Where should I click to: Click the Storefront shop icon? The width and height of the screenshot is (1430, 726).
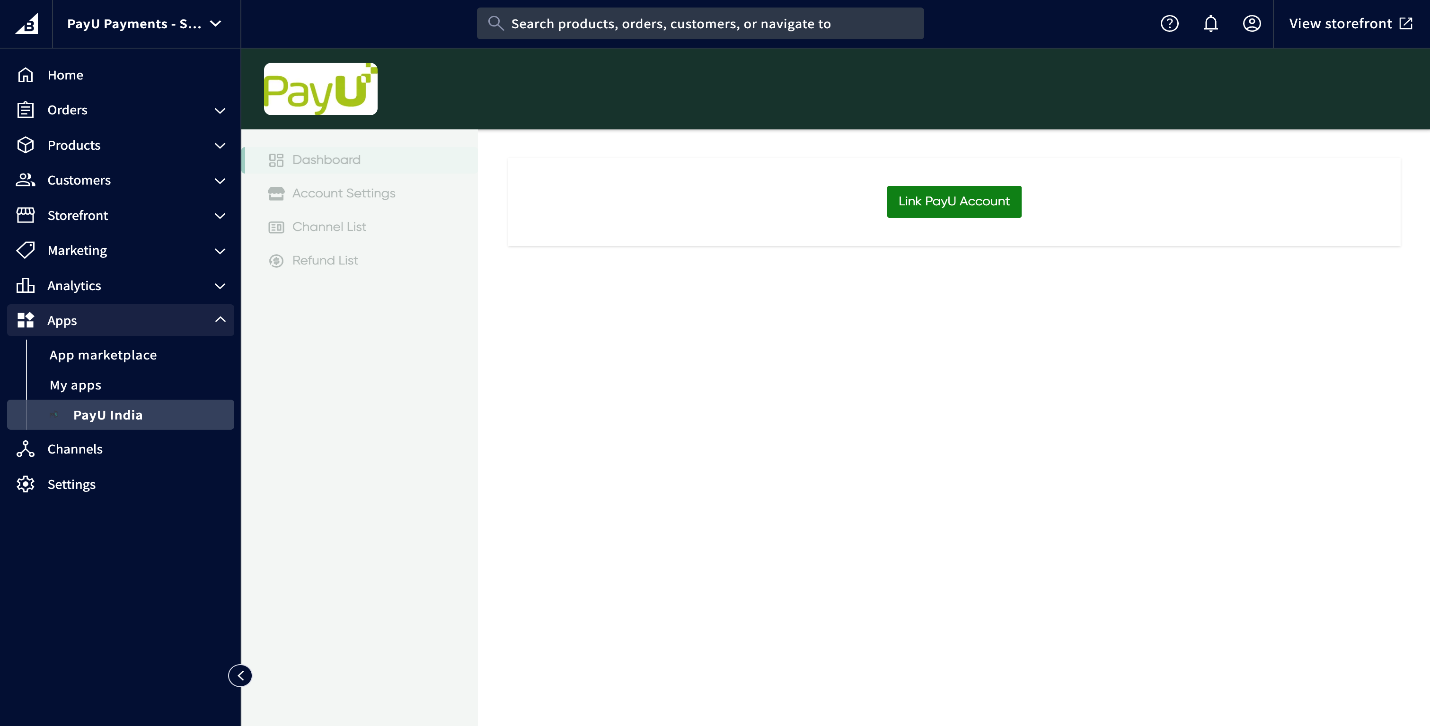coord(26,215)
